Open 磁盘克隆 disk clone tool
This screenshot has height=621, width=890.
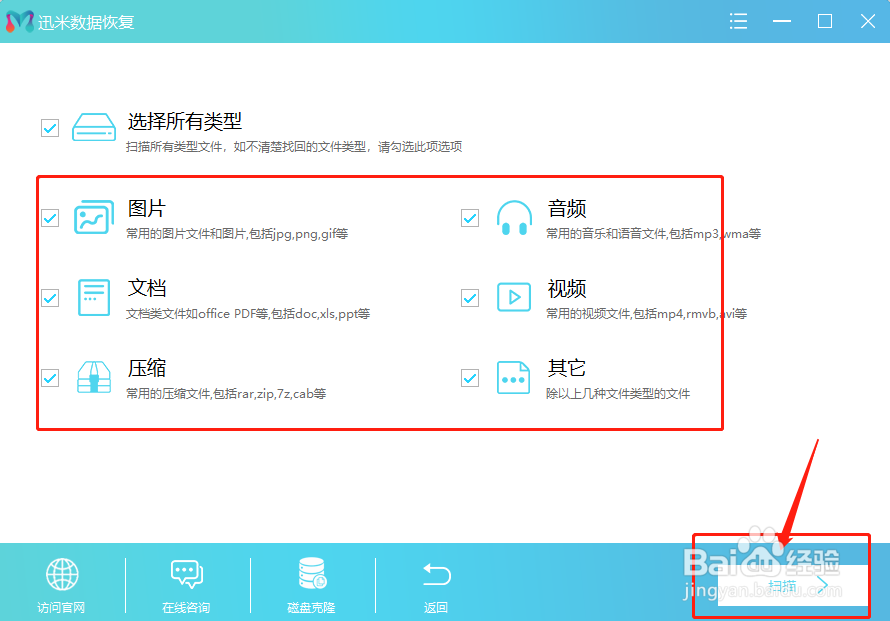tap(311, 574)
